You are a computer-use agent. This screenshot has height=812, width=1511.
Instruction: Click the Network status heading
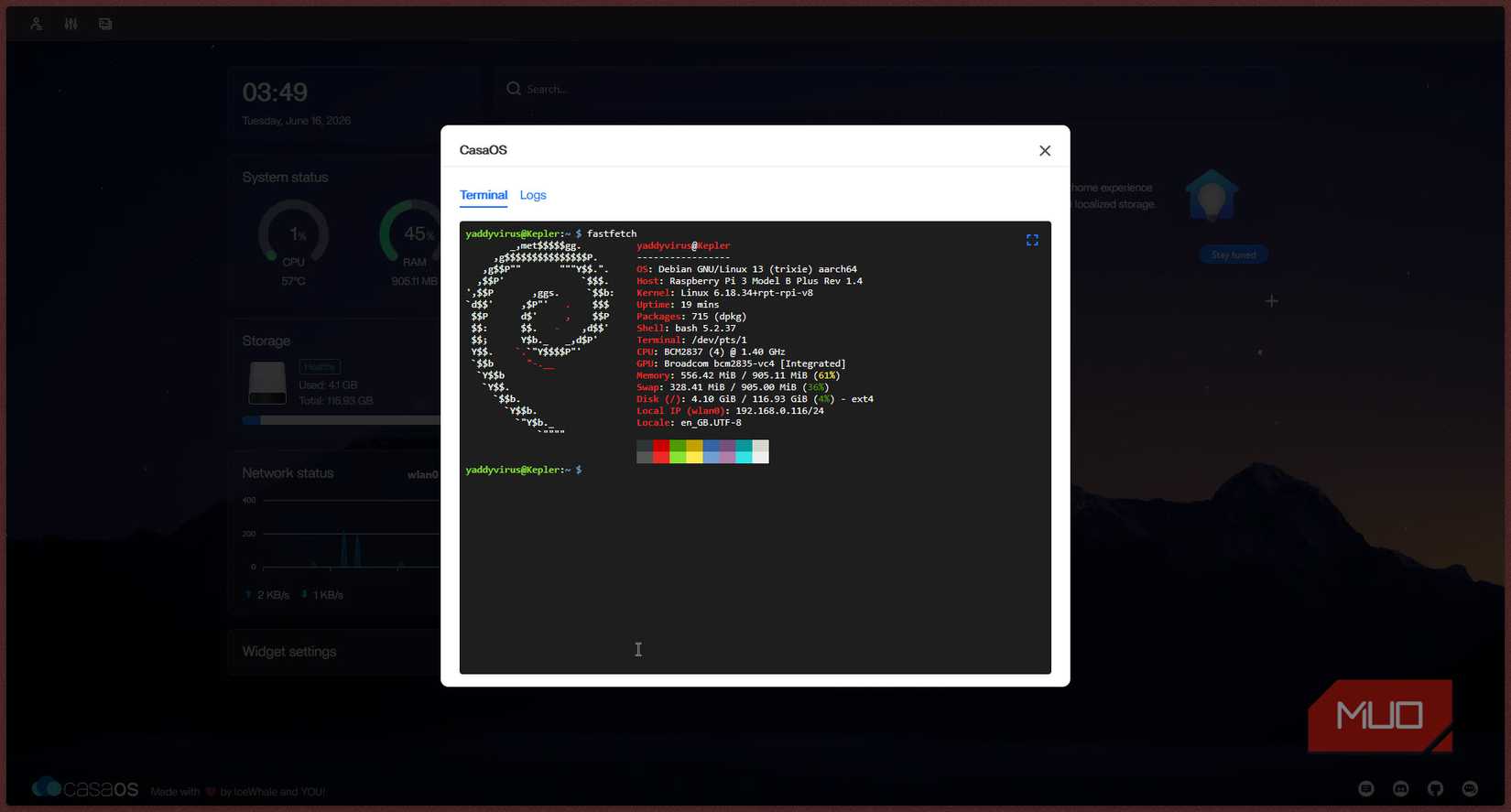coord(288,473)
